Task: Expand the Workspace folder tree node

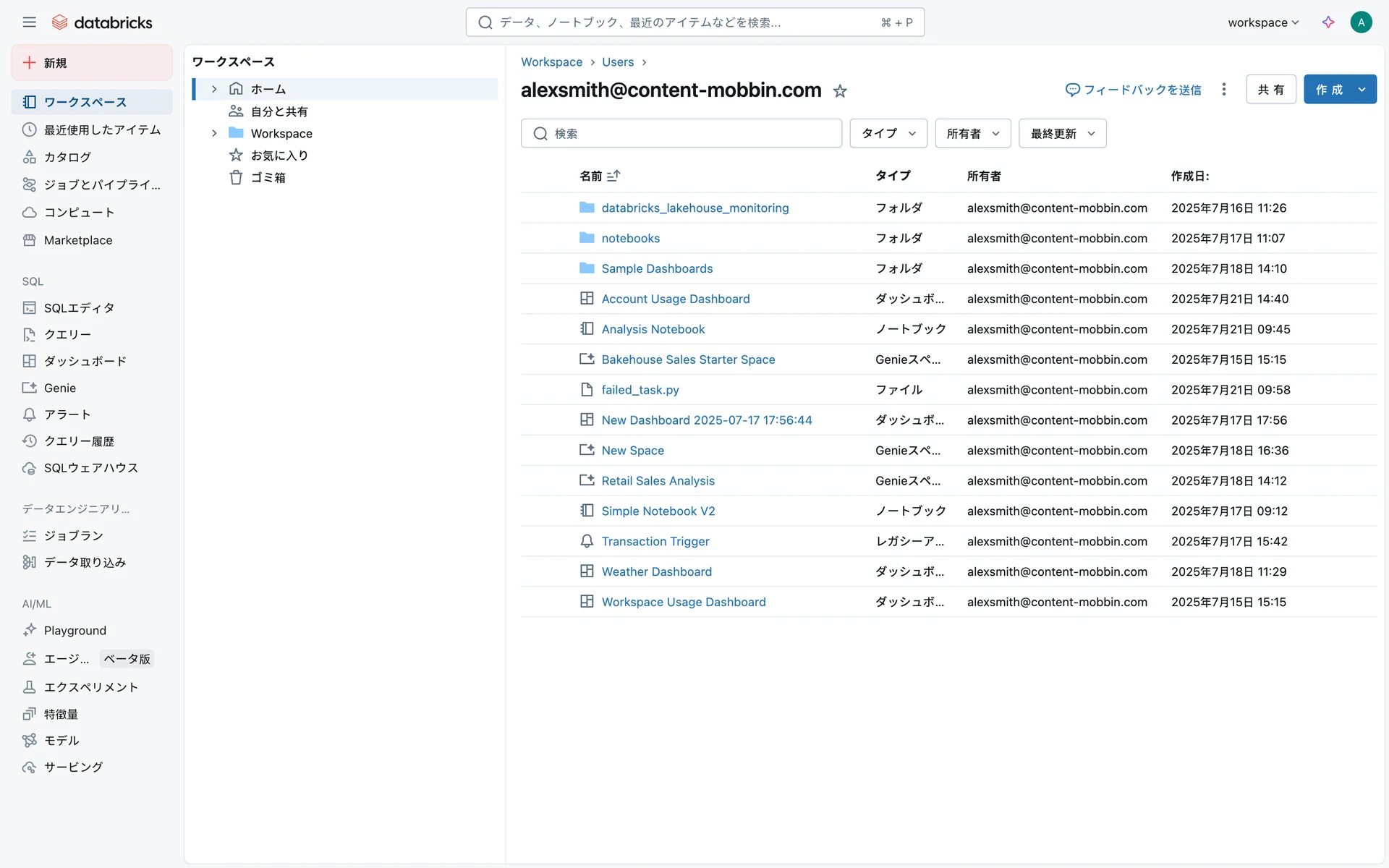Action: (x=214, y=133)
